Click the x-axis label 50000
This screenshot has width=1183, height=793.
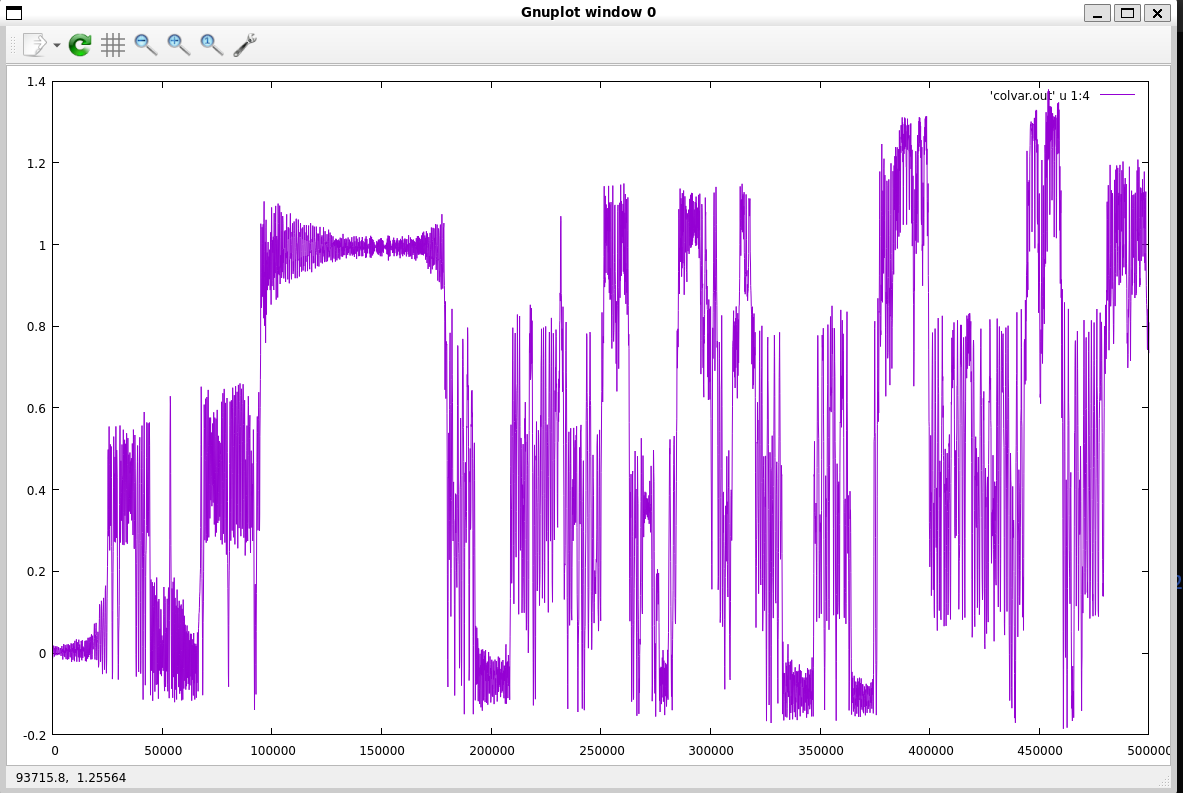[163, 751]
